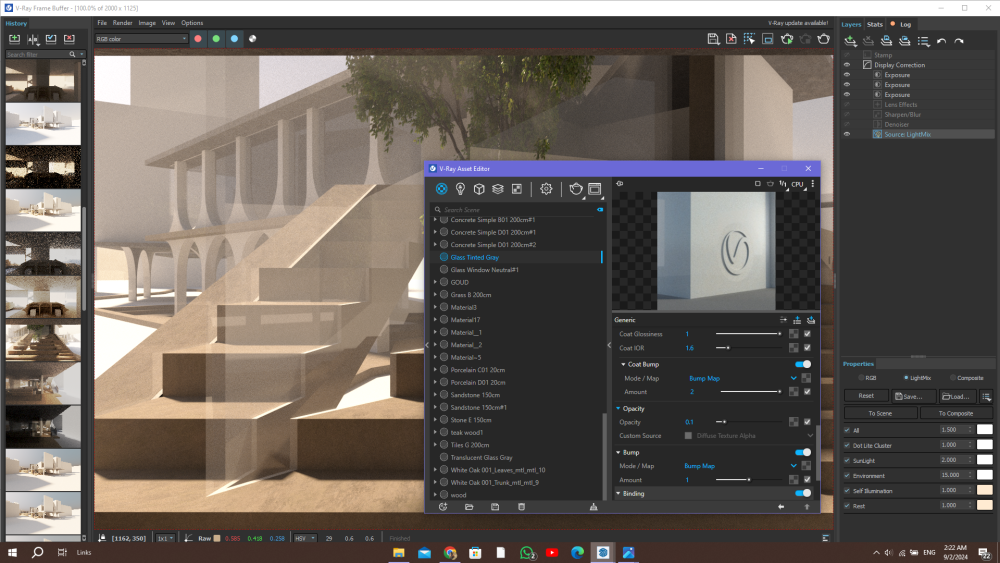Open the Geometry category in Asset Editor
The width and height of the screenshot is (1000, 563).
(x=479, y=189)
